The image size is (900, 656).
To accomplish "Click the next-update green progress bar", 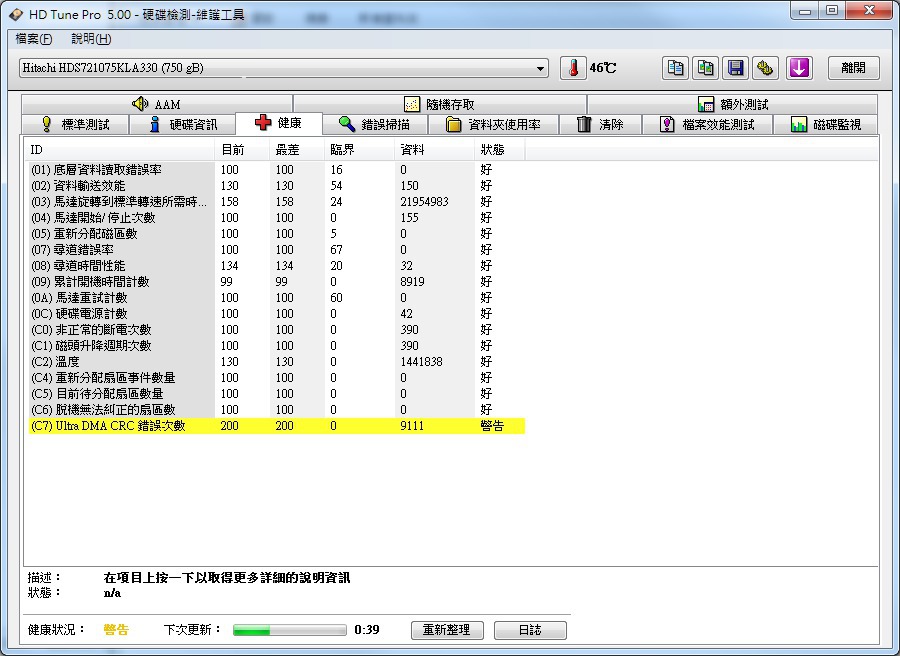I will (x=290, y=630).
